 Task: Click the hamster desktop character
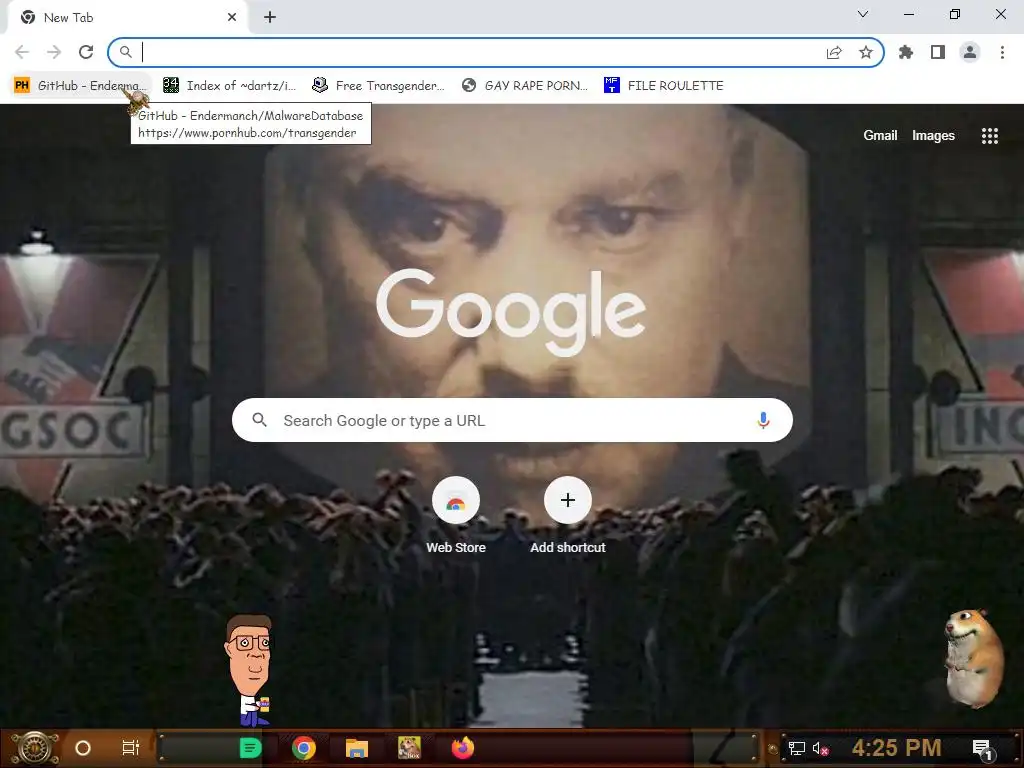pos(973,659)
